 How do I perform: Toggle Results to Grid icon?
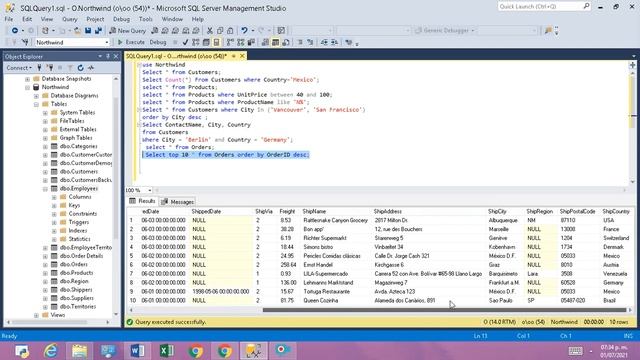tap(276, 42)
